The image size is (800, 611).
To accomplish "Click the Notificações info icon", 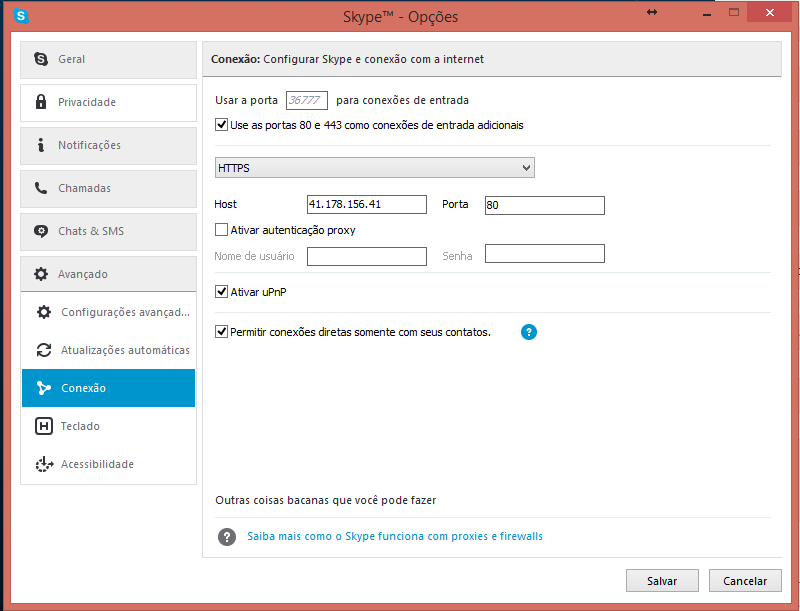I will point(41,145).
